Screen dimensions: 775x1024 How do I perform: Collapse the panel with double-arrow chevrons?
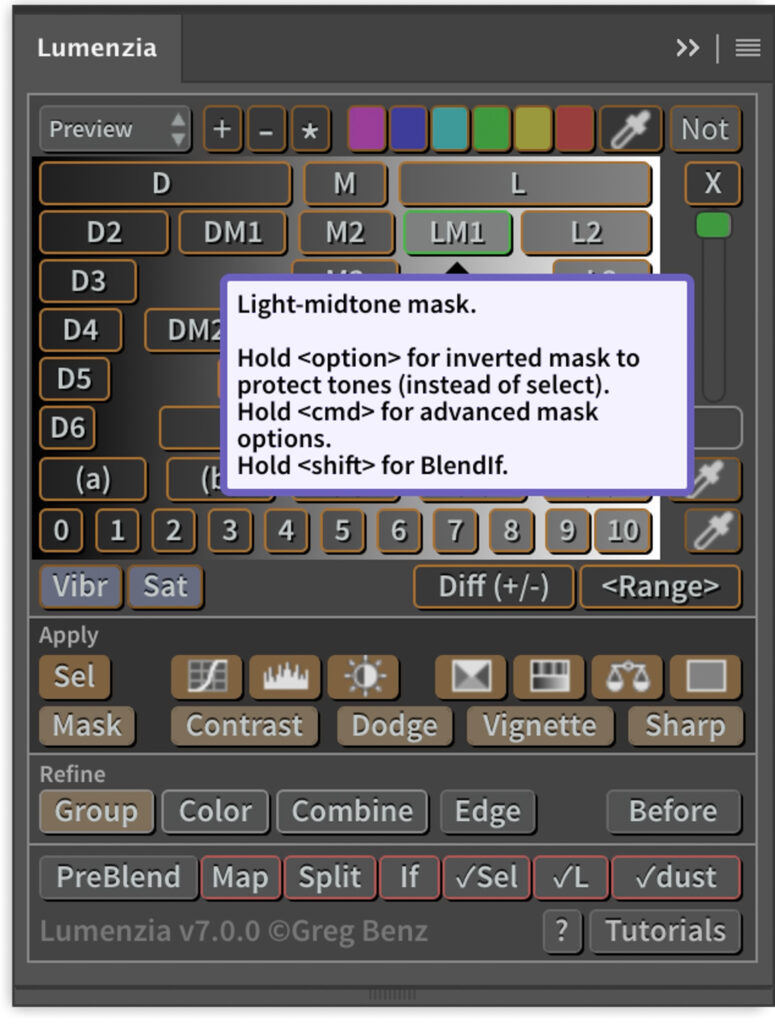687,48
